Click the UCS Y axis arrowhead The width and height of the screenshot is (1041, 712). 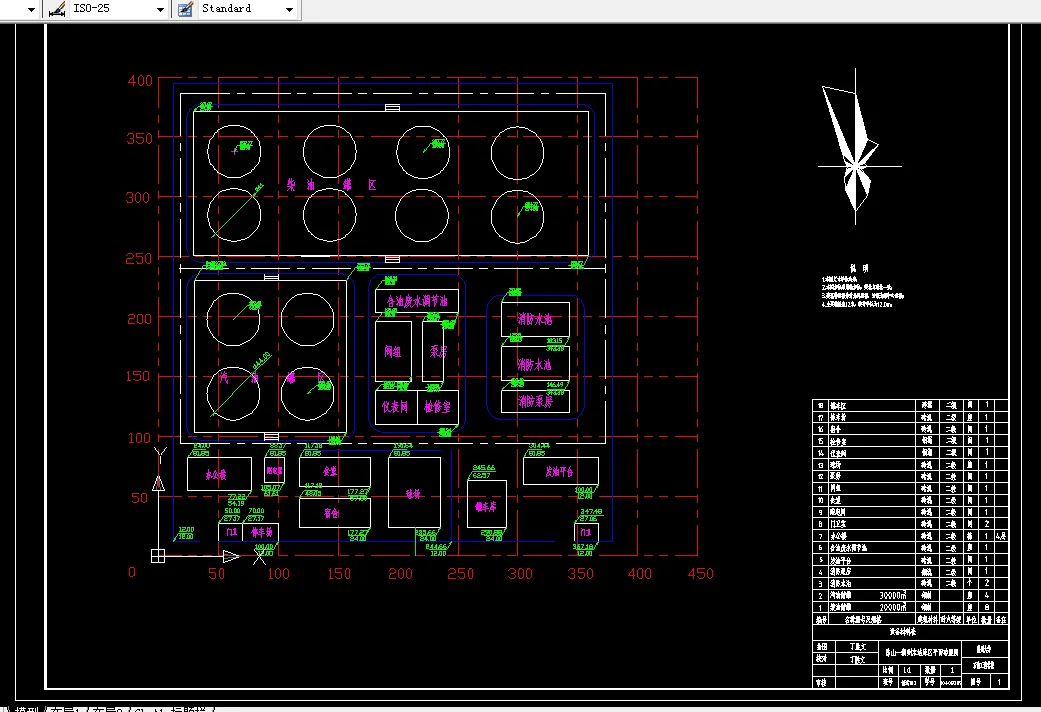click(158, 483)
